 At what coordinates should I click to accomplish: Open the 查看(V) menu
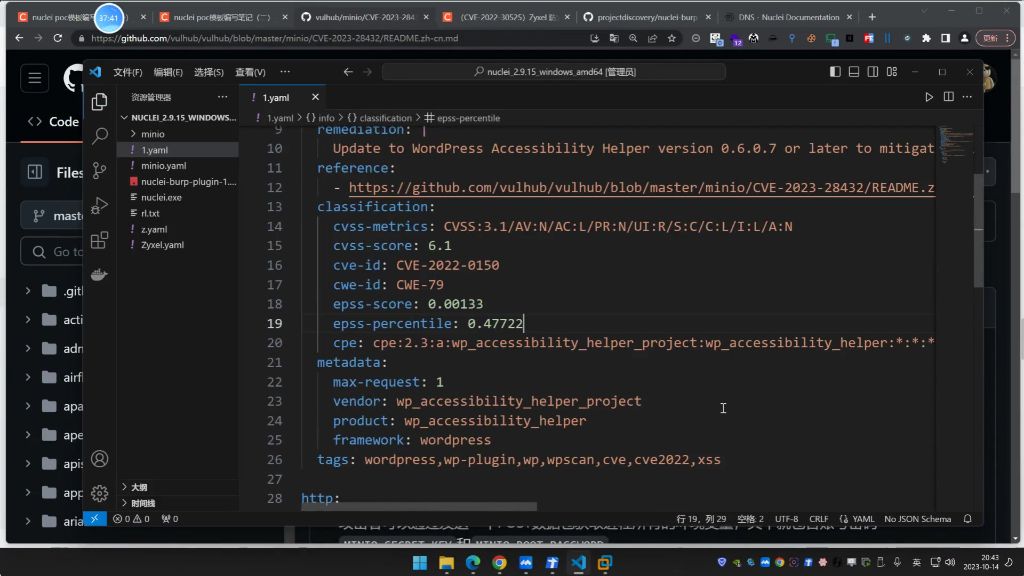coord(250,72)
